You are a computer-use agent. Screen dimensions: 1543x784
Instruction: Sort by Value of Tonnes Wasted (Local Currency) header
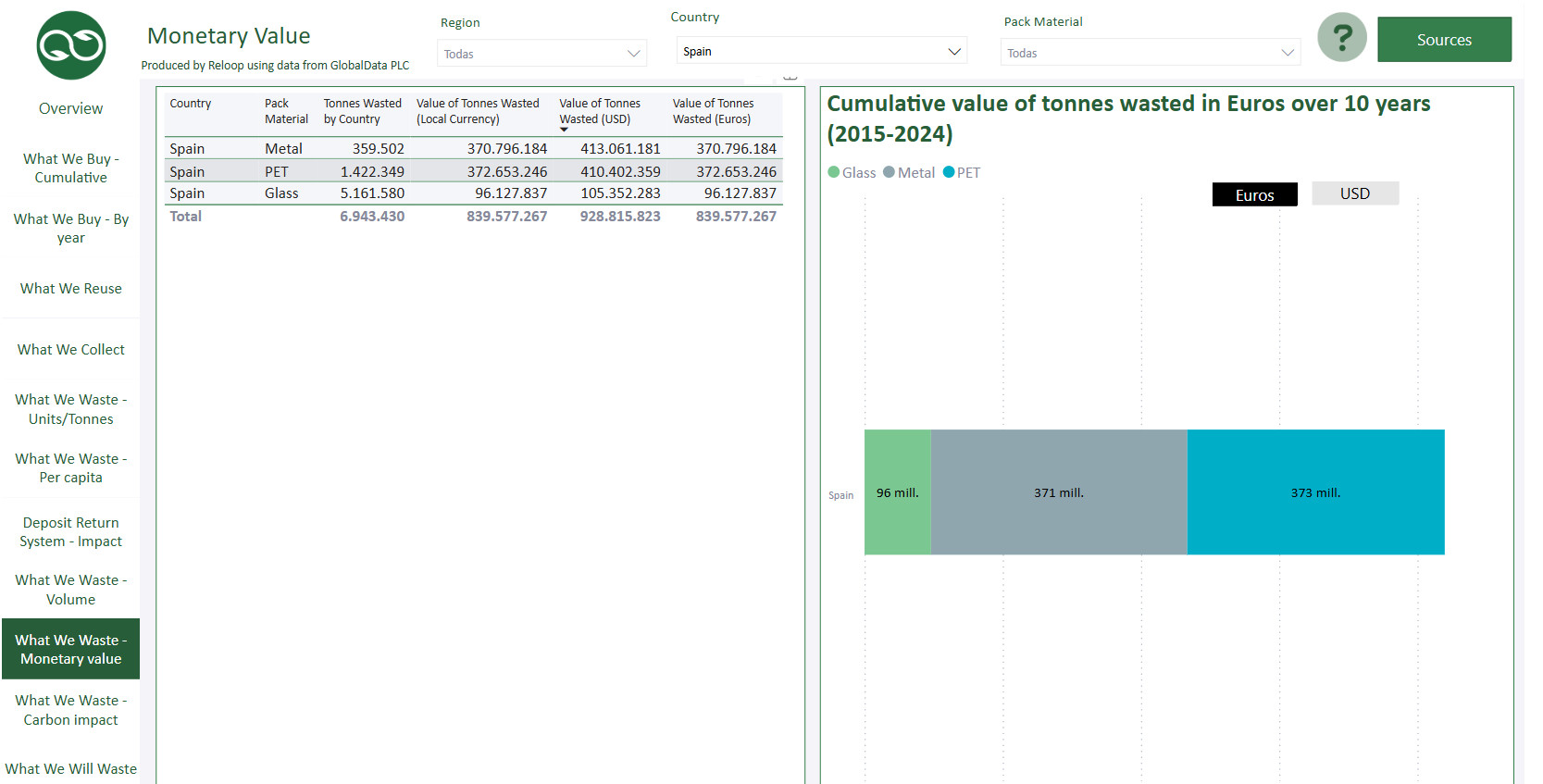(x=478, y=111)
